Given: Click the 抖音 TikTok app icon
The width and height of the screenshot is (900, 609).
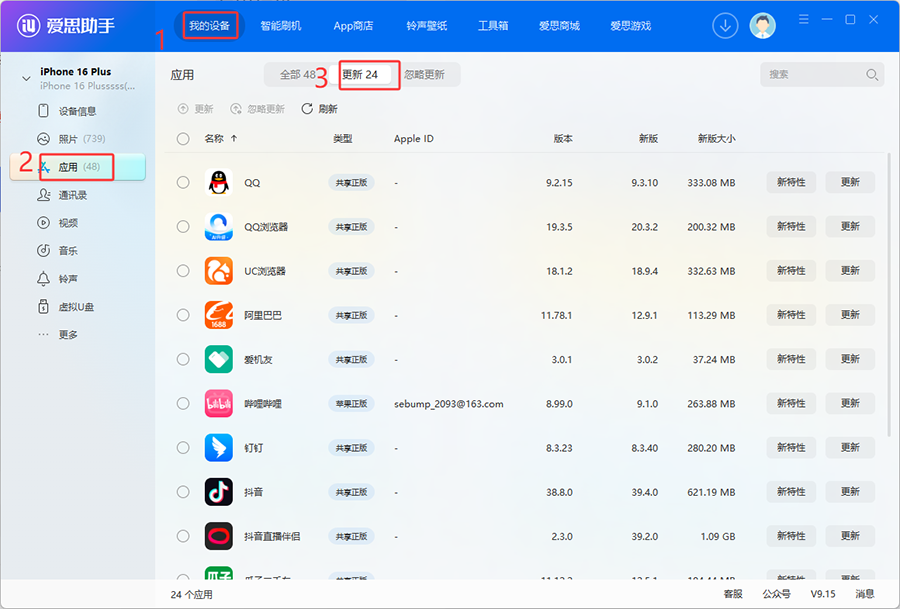Looking at the screenshot, I should [219, 492].
